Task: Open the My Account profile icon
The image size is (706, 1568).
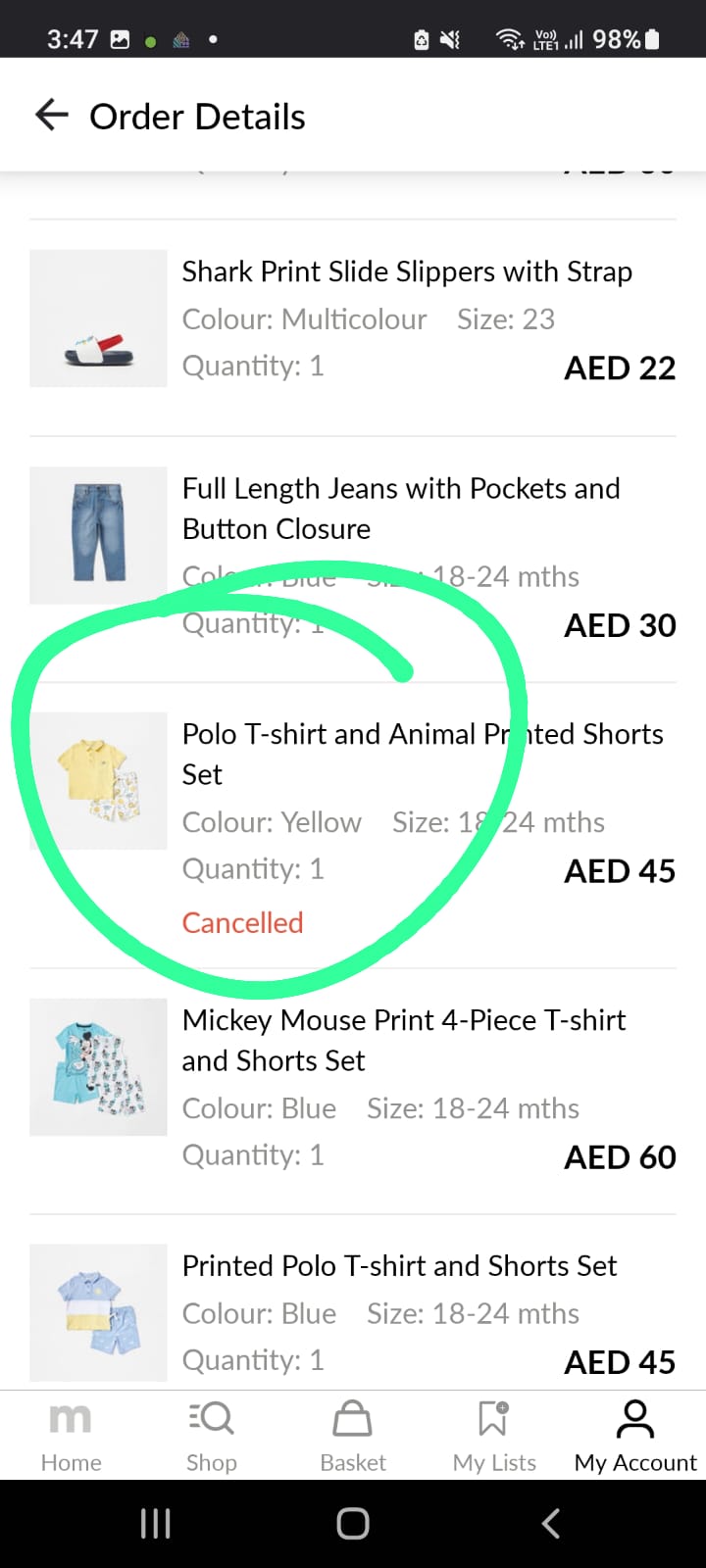Action: coord(635,1418)
